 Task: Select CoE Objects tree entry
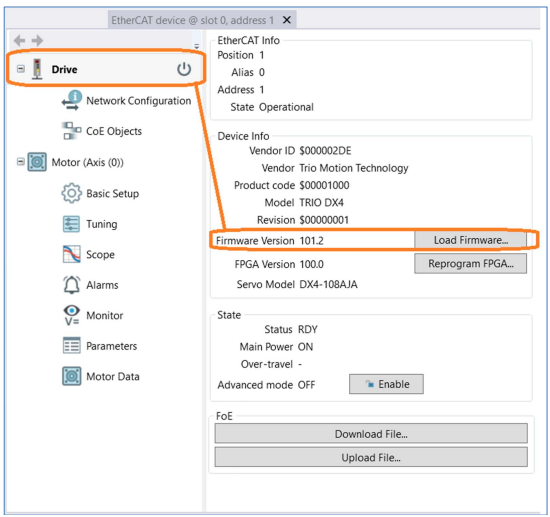tap(114, 131)
